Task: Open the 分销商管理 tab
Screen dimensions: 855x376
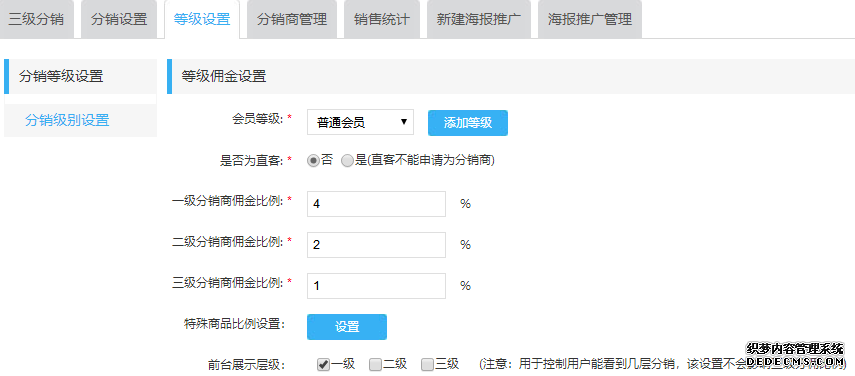Action: 292,20
